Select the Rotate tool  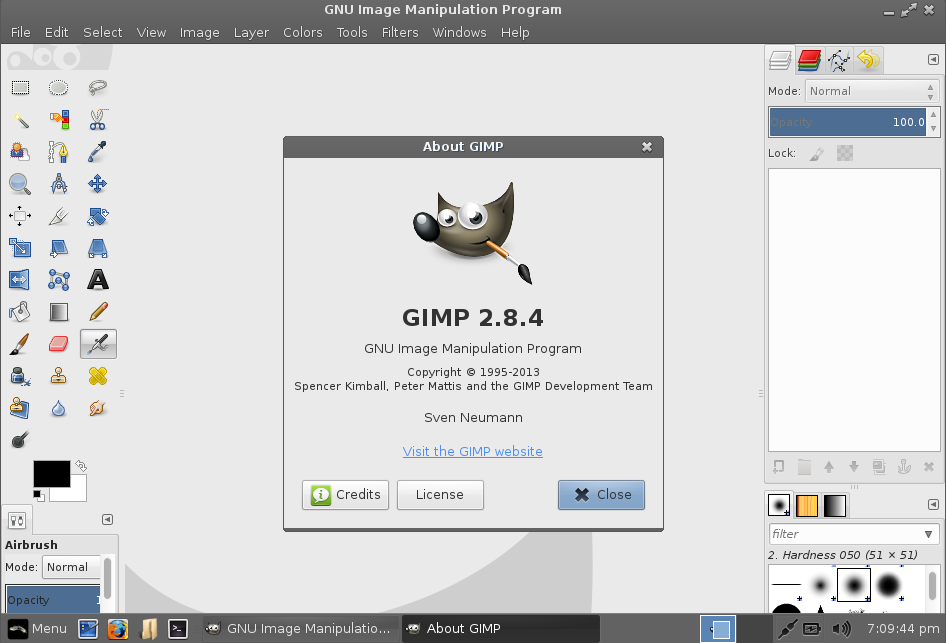[98, 216]
